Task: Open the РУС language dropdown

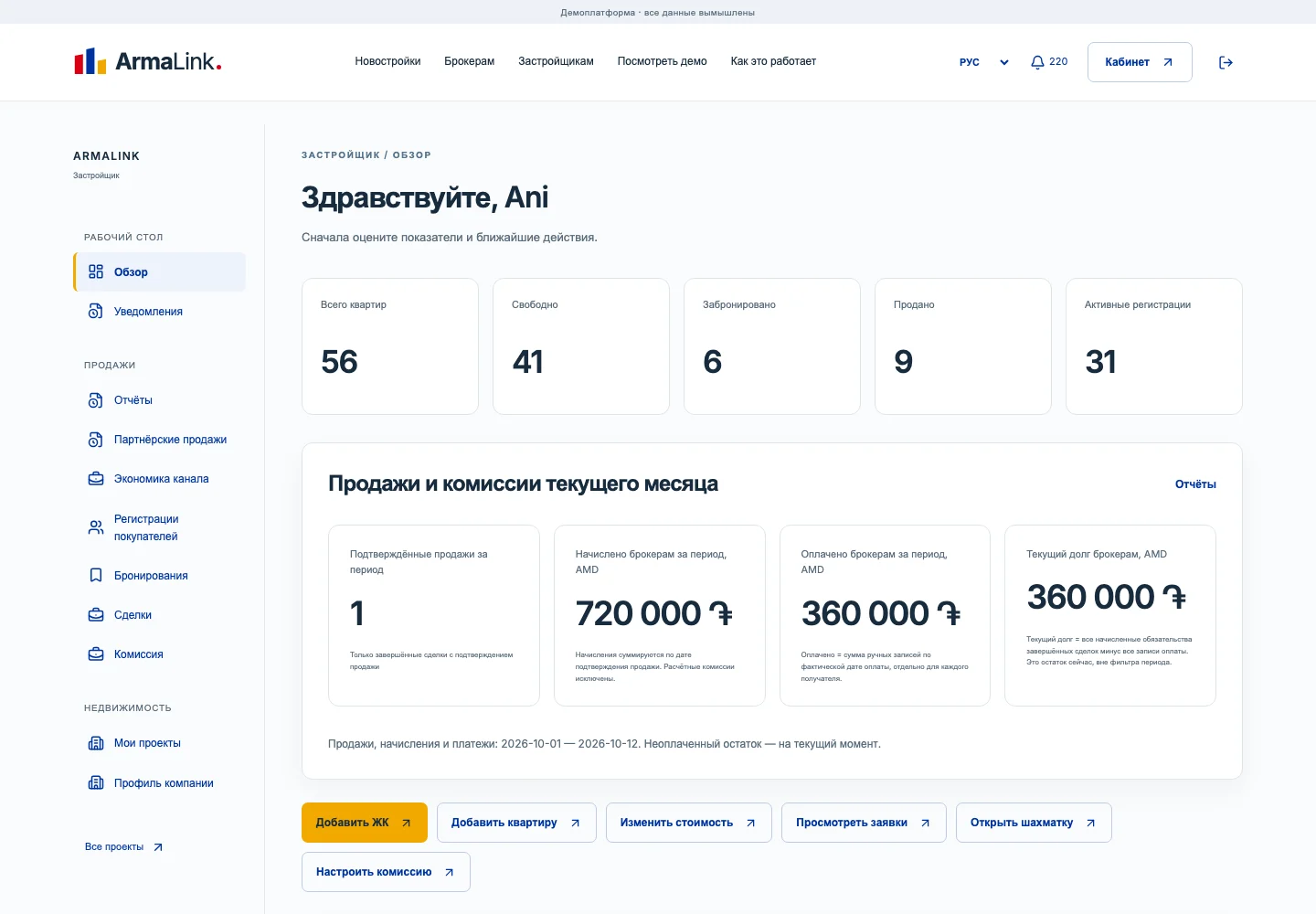Action: coord(984,62)
